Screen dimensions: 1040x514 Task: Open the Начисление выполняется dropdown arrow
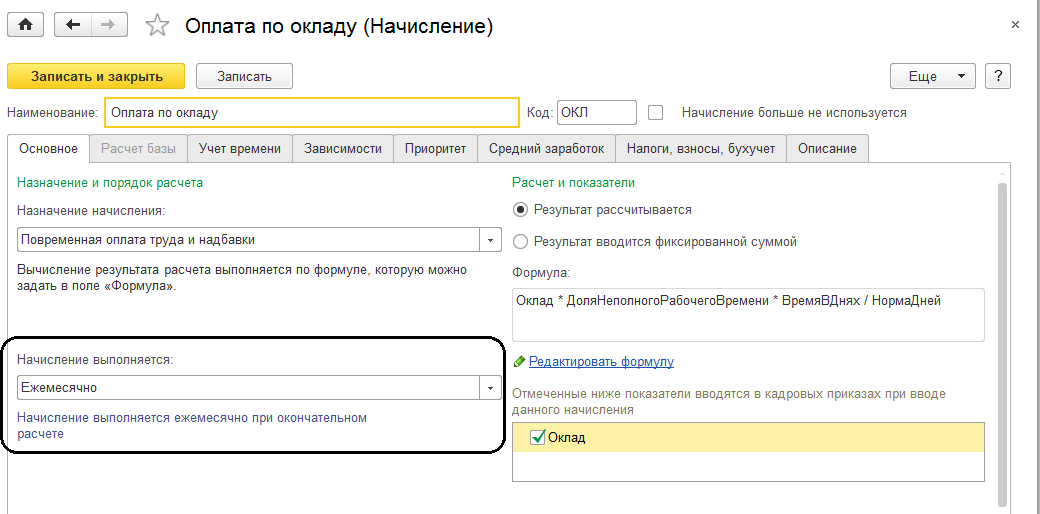pyautogui.click(x=490, y=388)
